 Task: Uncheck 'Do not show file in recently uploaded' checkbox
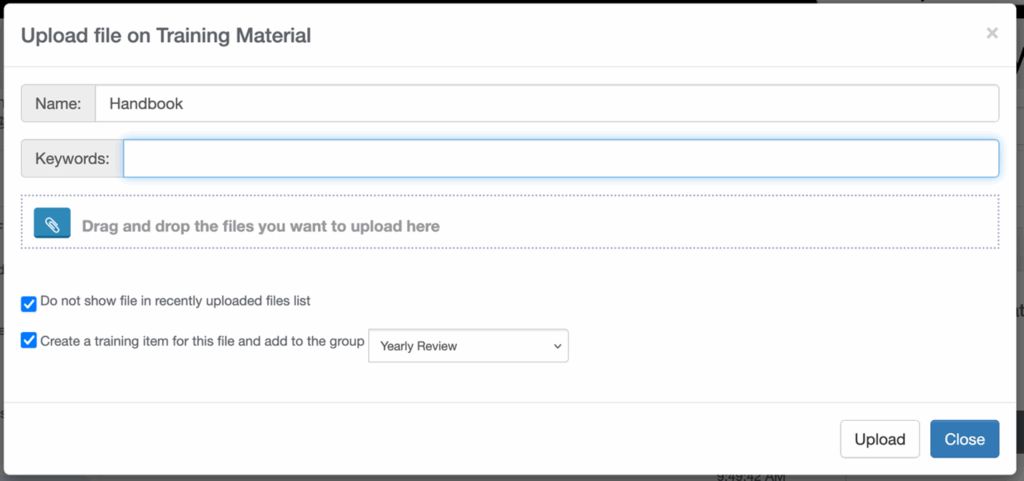[29, 303]
